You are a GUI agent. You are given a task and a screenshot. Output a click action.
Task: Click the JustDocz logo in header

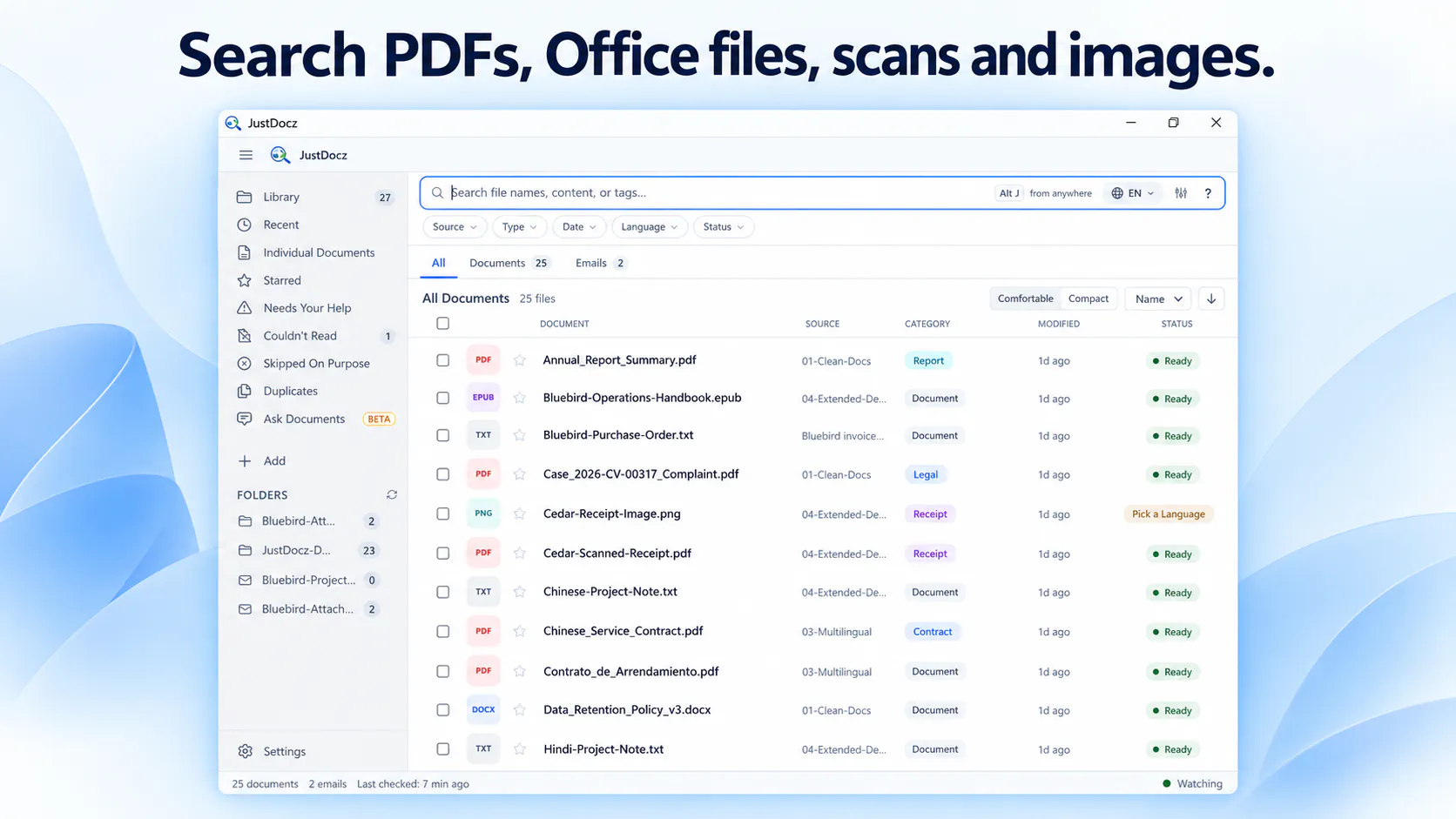tap(280, 155)
